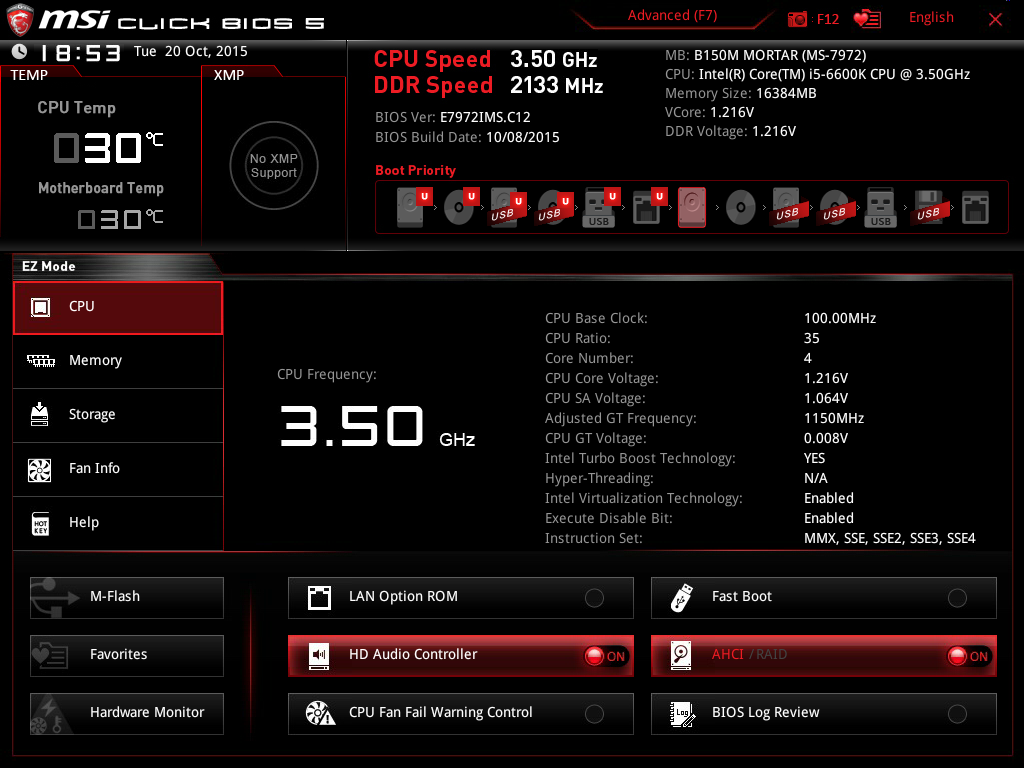This screenshot has height=768, width=1024.
Task: Click the DDR Voltage 1.216V text
Action: coord(730,131)
